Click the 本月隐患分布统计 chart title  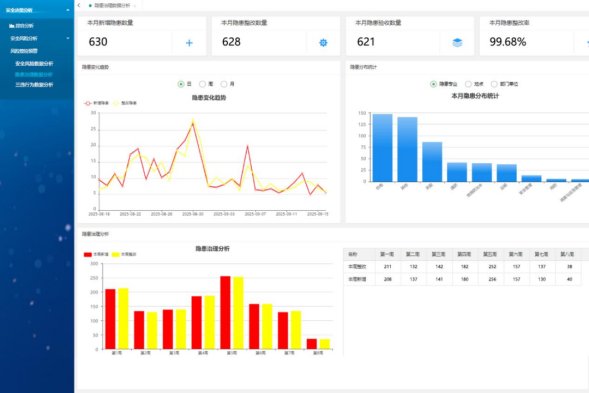tap(475, 96)
